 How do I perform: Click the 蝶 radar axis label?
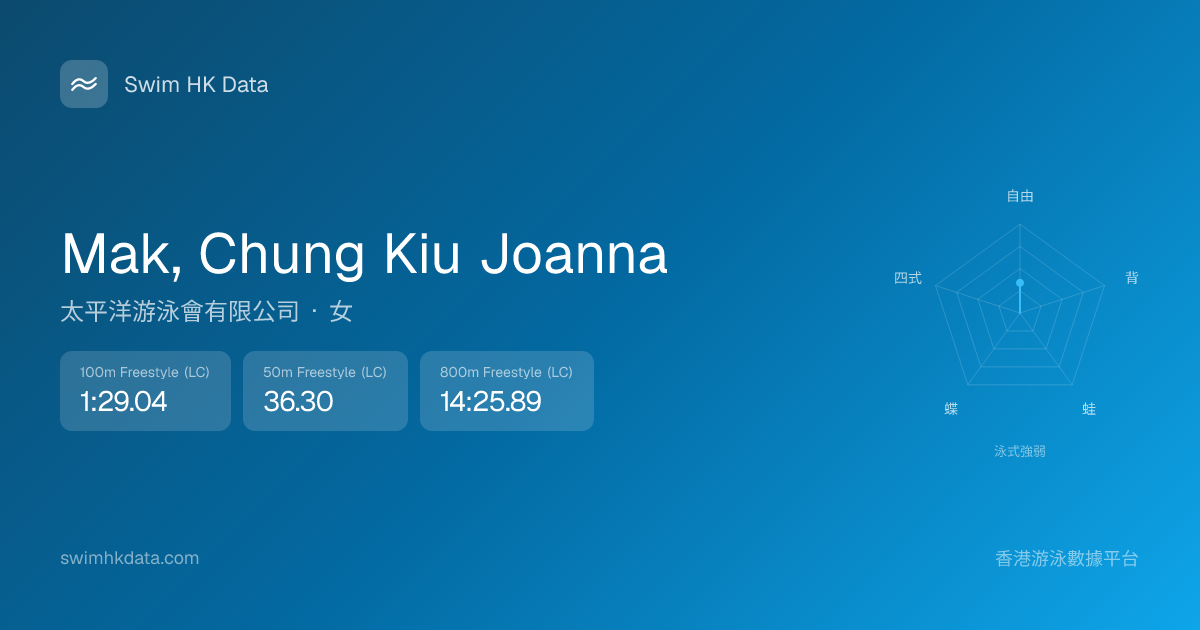(x=951, y=409)
